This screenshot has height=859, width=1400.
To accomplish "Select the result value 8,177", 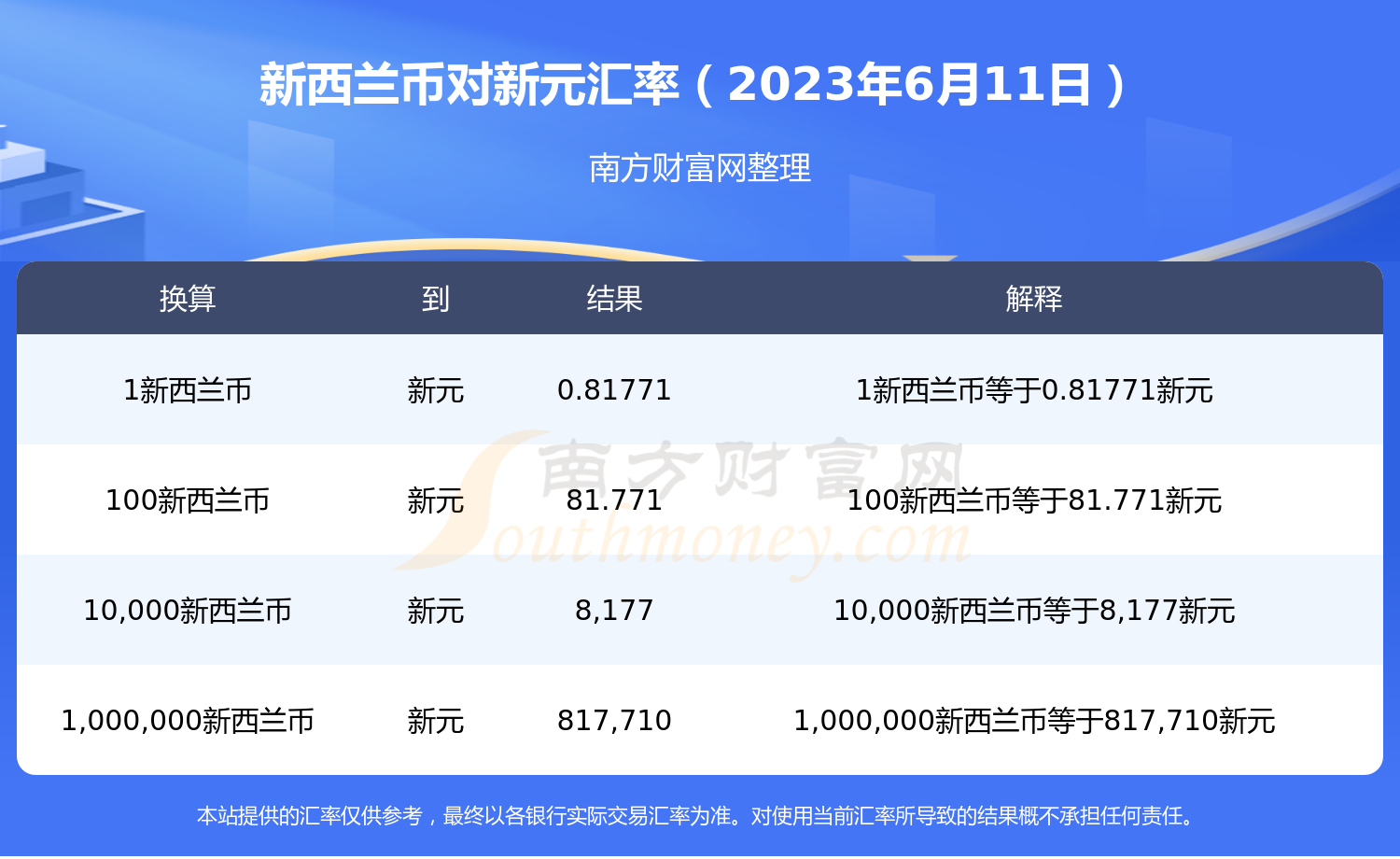I will 614,611.
